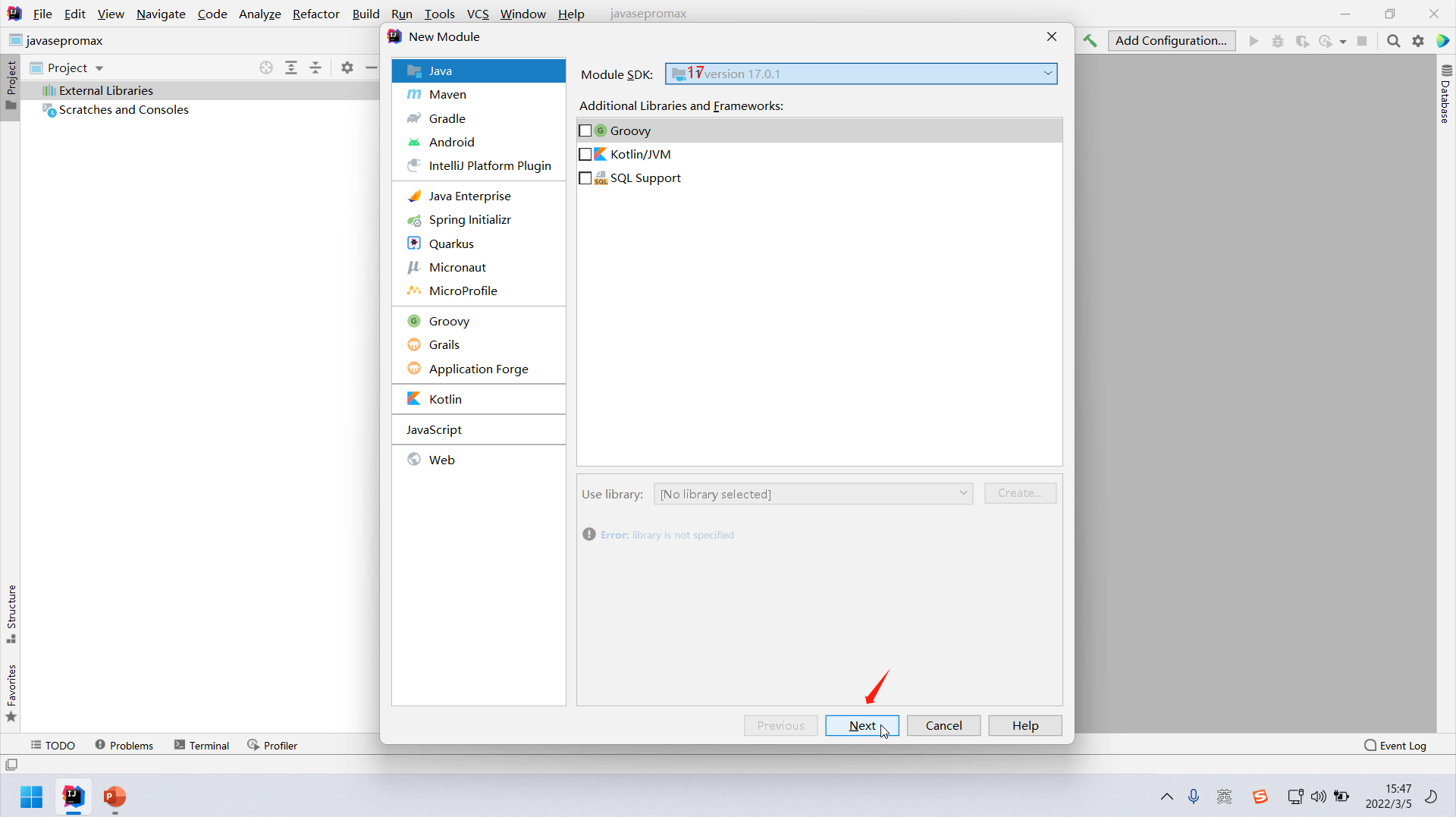Click the Create library button
The height and width of the screenshot is (817, 1456).
pyautogui.click(x=1021, y=493)
